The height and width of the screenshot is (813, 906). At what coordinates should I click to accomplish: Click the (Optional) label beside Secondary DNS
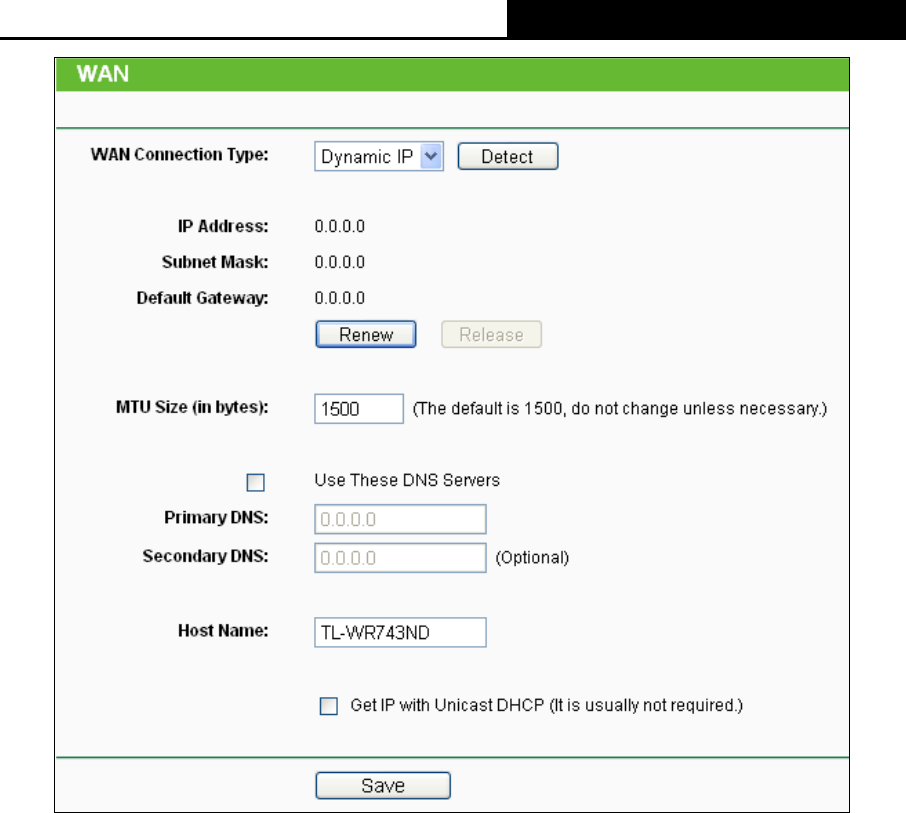pyautogui.click(x=532, y=558)
